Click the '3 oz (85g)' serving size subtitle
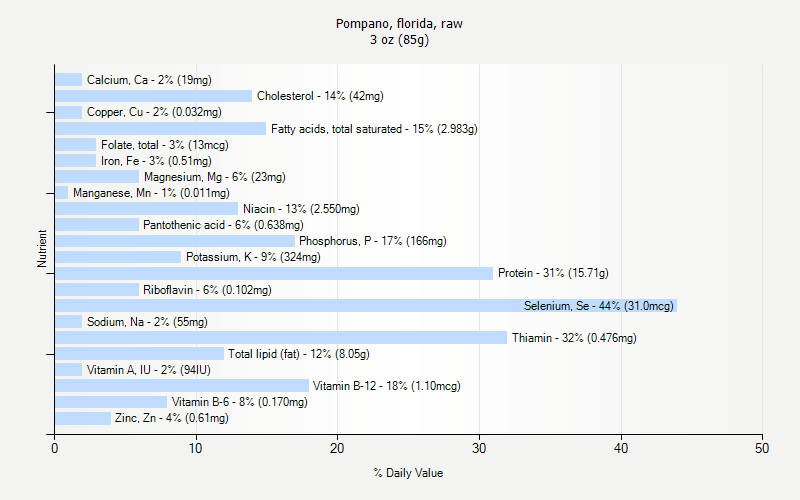The height and width of the screenshot is (500, 800). (399, 40)
